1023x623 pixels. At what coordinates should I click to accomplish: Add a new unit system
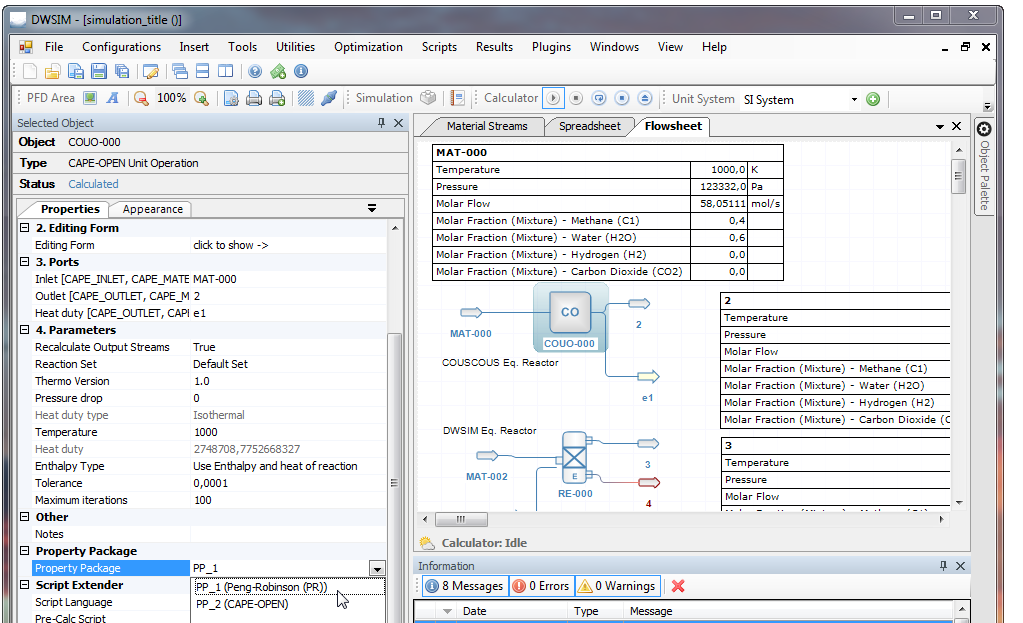point(873,99)
